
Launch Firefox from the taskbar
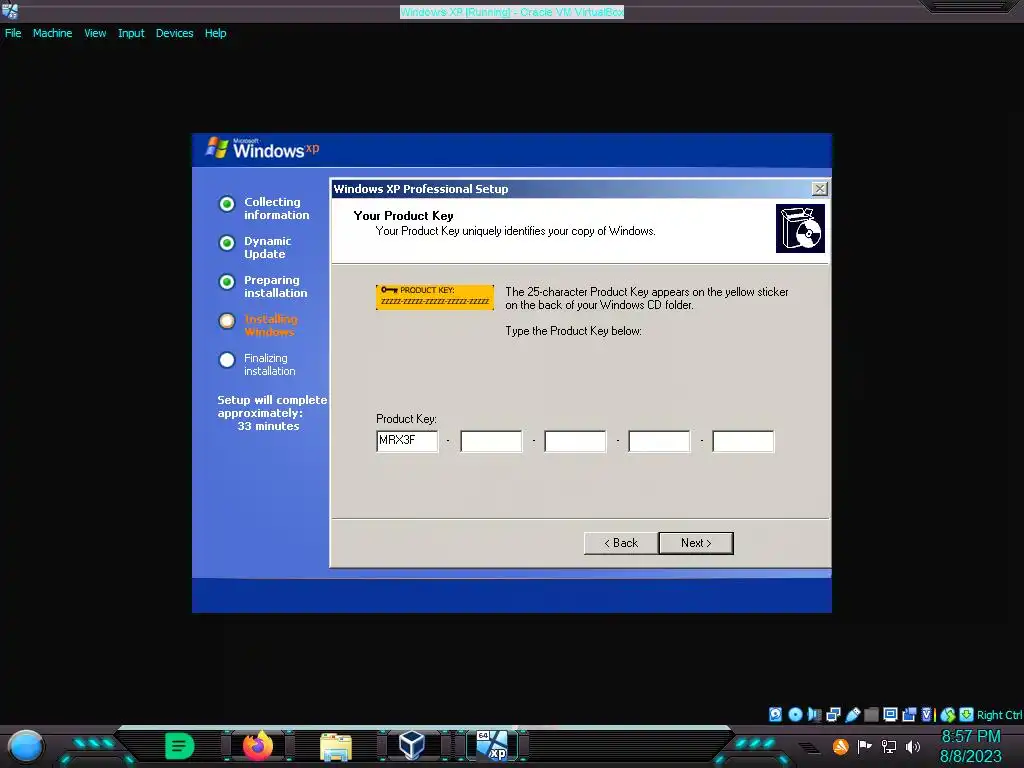coord(258,746)
